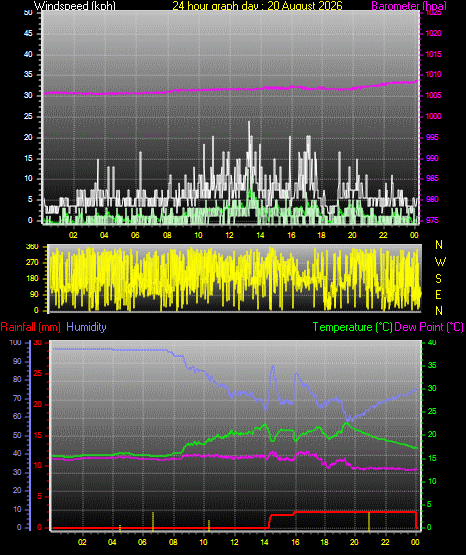Click the 'Humidity' legend label
This screenshot has height=555, width=466.
(x=86, y=327)
